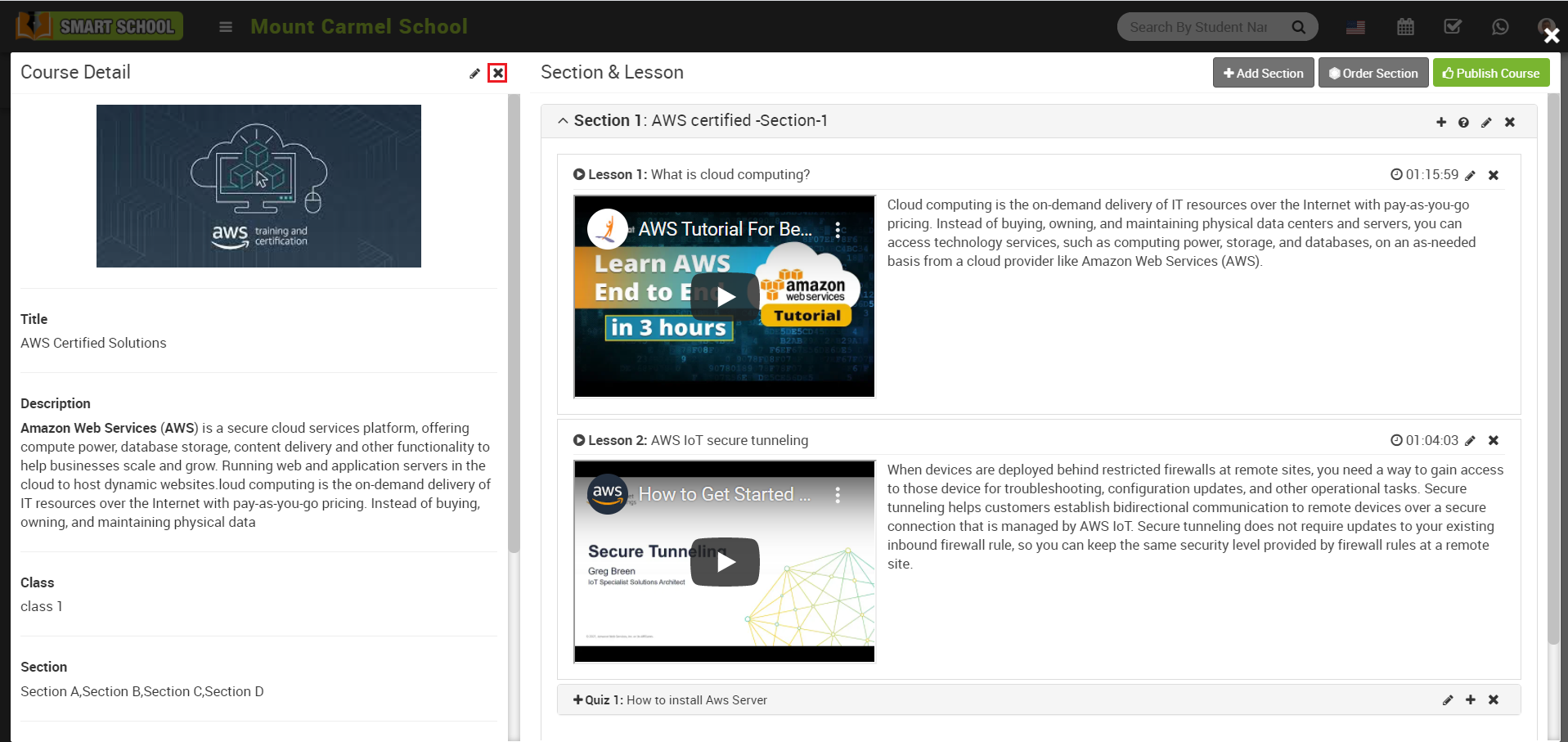Image resolution: width=1568 pixels, height=742 pixels.
Task: Open the user profile avatar menu
Action: click(x=1546, y=26)
